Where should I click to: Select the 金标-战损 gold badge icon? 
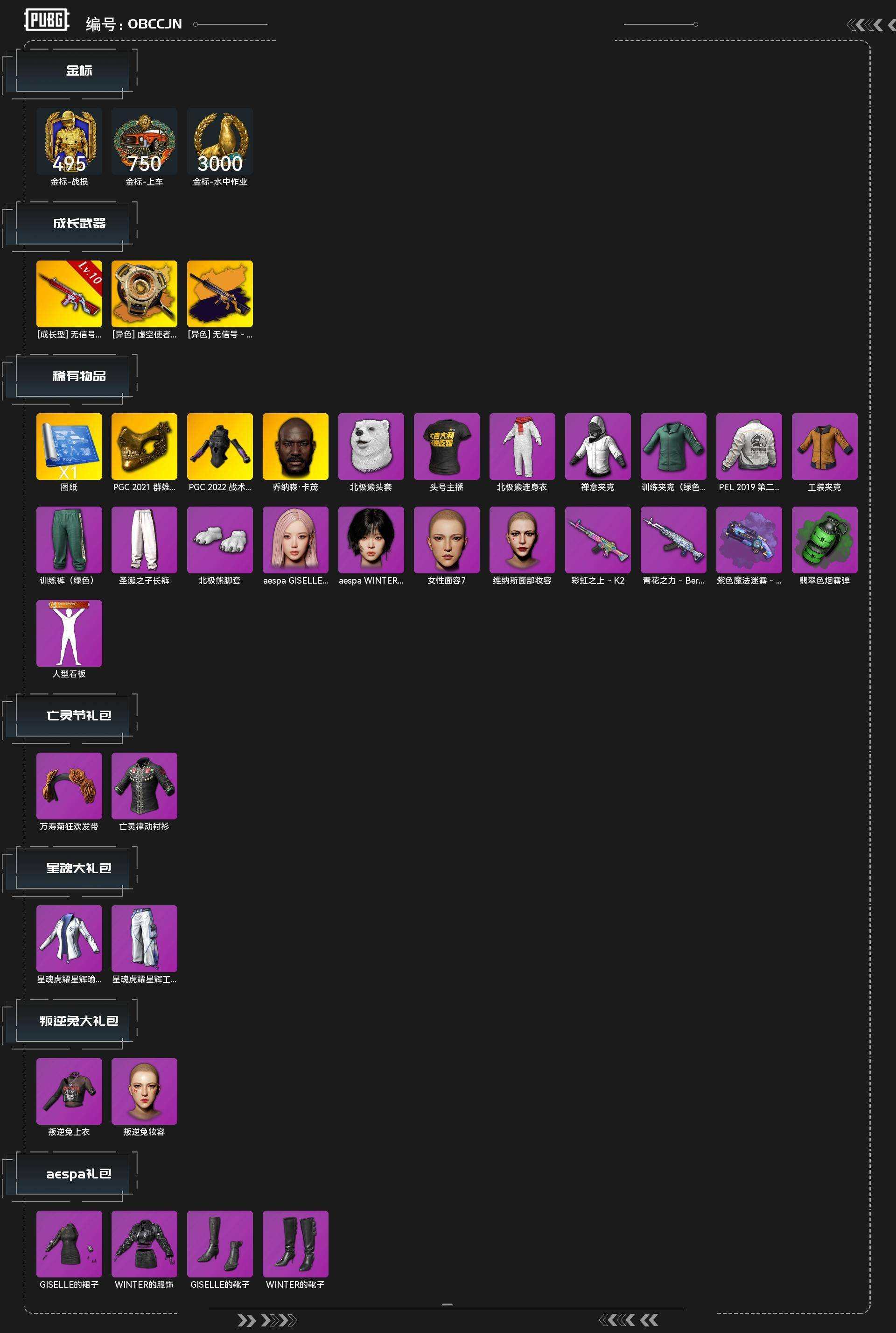[69, 141]
